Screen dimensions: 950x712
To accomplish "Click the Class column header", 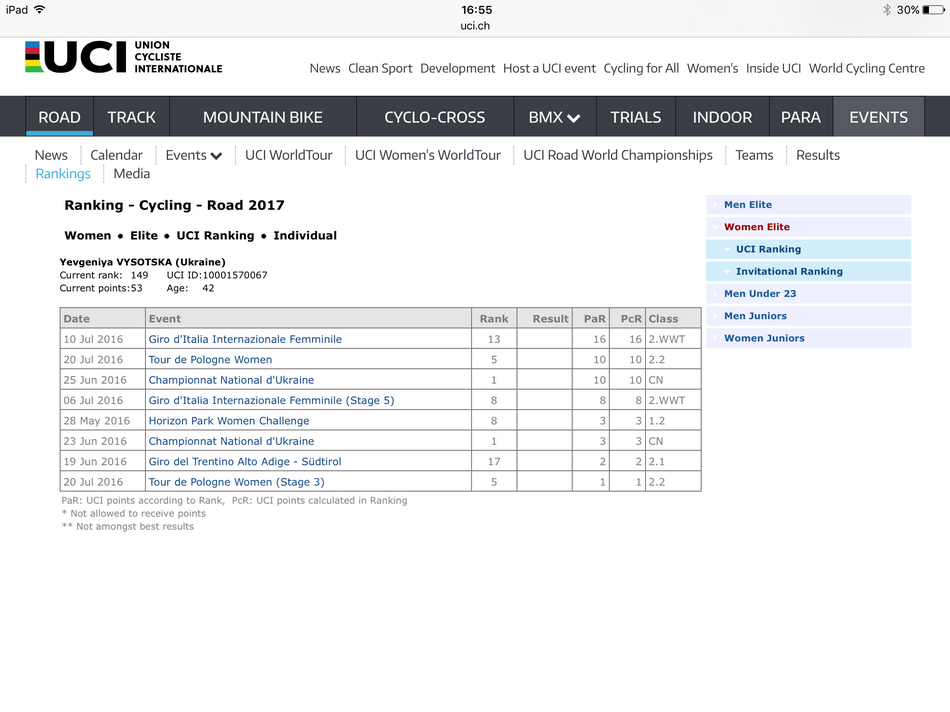I will tap(673, 318).
